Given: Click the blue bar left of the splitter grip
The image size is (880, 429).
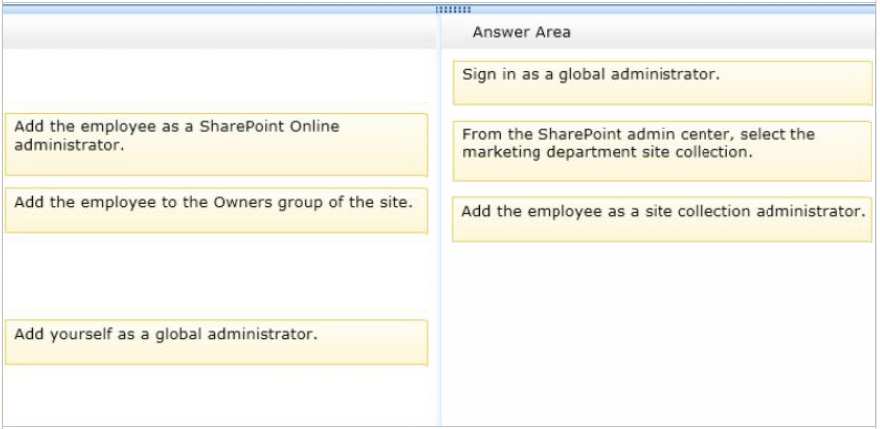Looking at the screenshot, I should click(x=219, y=10).
